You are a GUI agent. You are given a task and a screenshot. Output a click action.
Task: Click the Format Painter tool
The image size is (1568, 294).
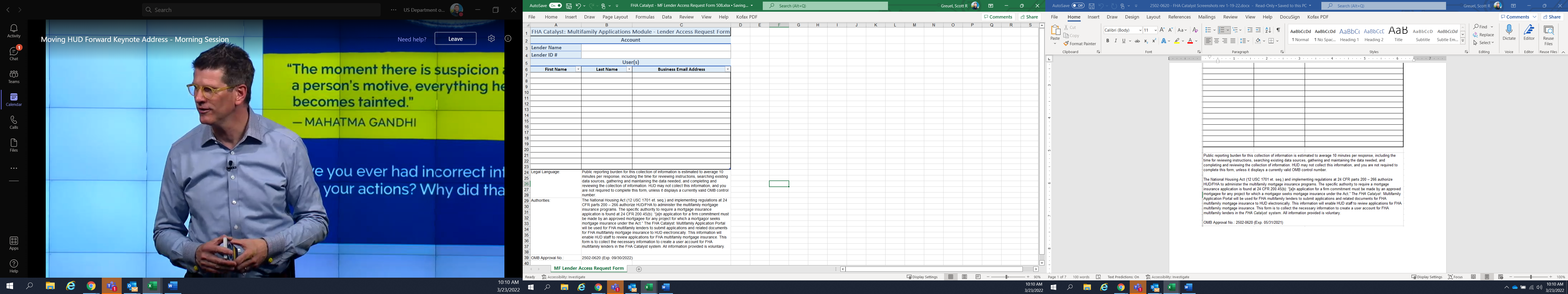(x=1080, y=44)
